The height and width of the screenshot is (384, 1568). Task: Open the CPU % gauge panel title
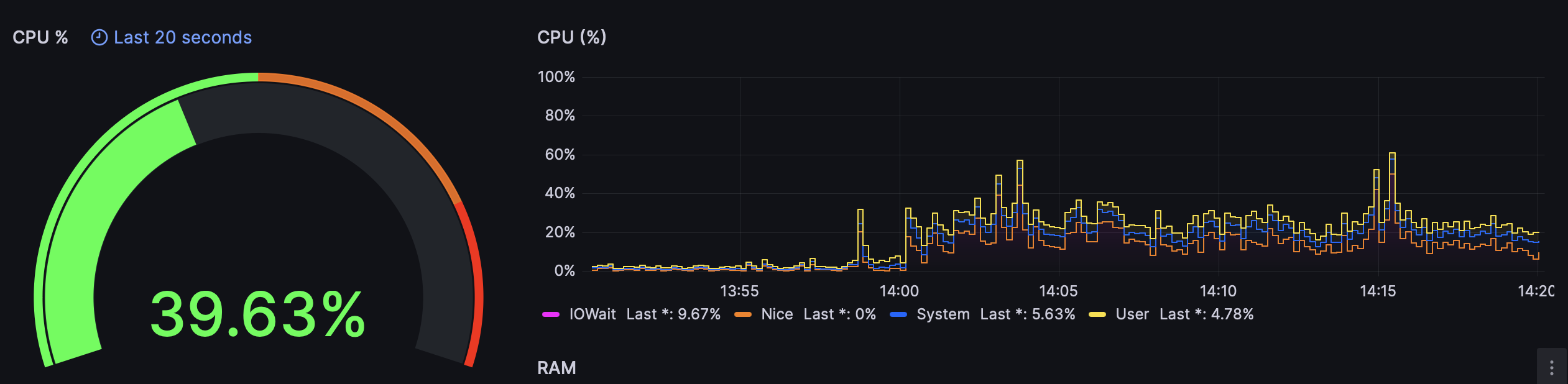[x=40, y=38]
